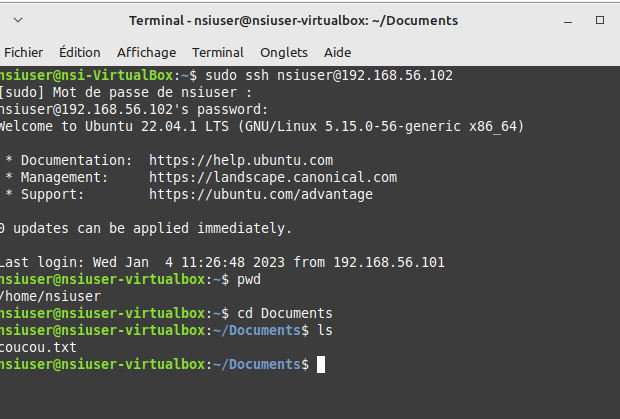
Task: Open the Terminal menu in the menu bar
Action: coord(218,52)
